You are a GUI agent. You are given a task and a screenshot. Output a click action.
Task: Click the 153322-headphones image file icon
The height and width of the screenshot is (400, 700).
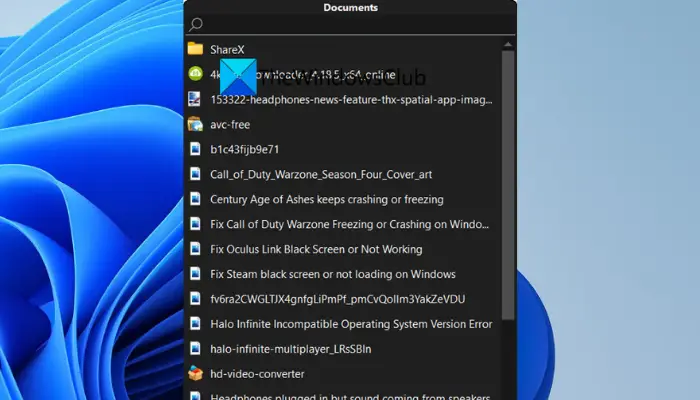tap(195, 99)
